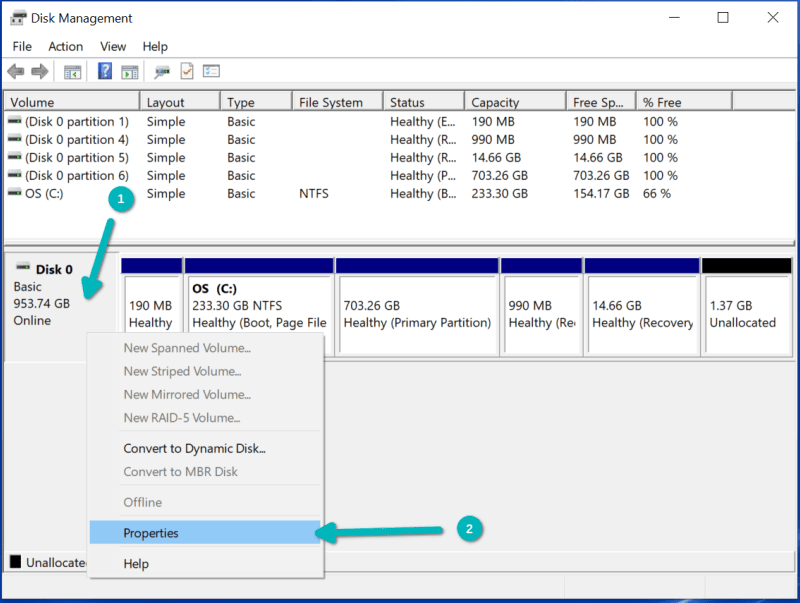Click the checklist Settings toolbar icon
800x603 pixels.
[x=211, y=72]
